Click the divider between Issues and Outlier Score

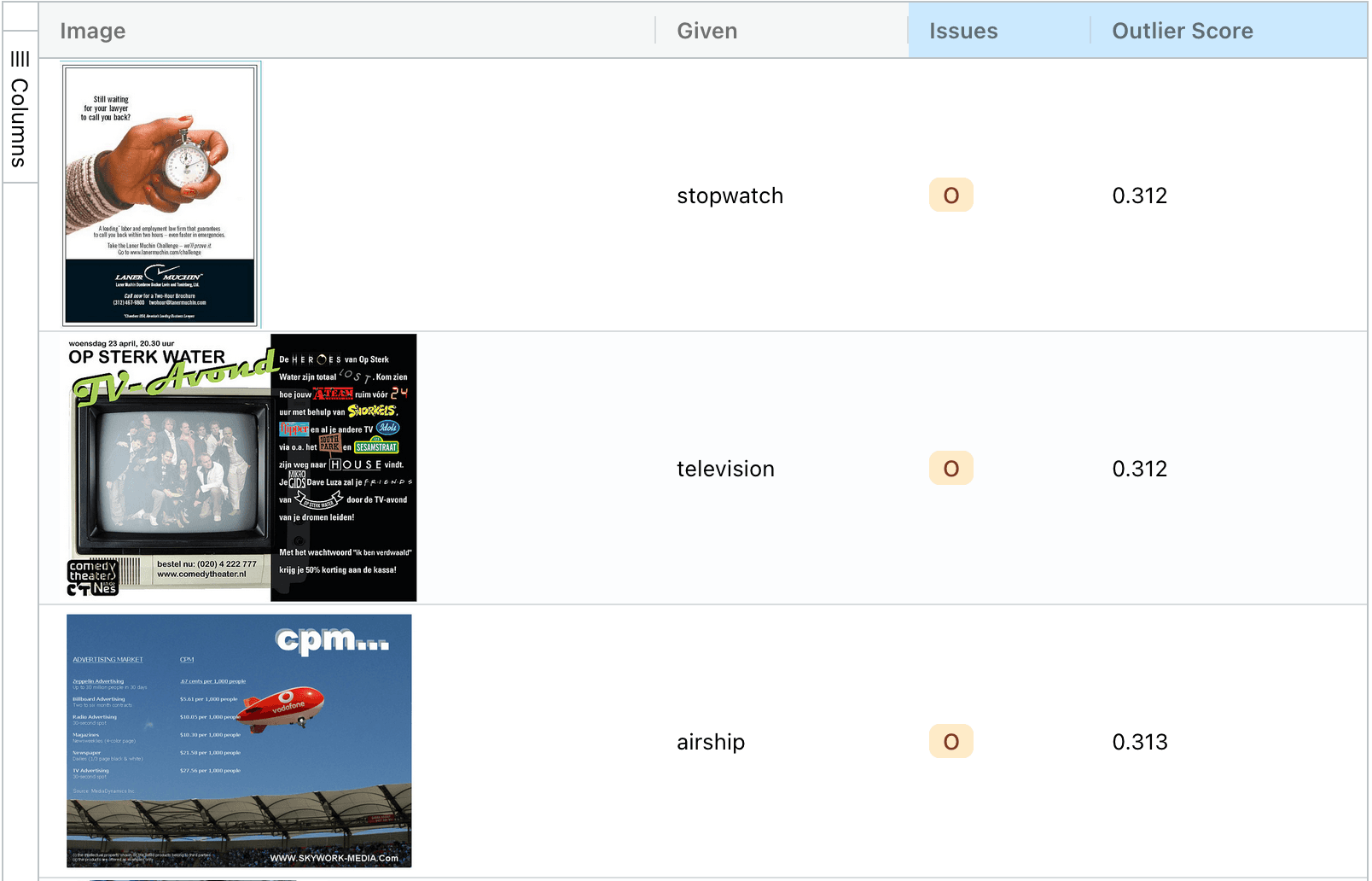pos(1090,31)
